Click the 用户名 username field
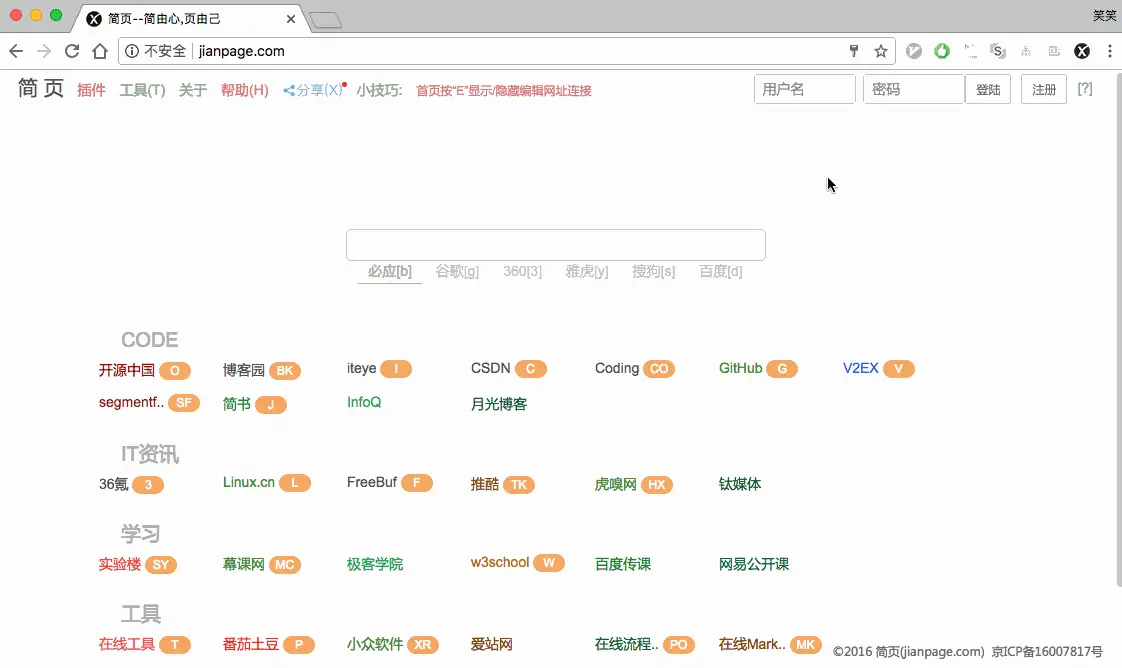The height and width of the screenshot is (668, 1122). pos(804,89)
